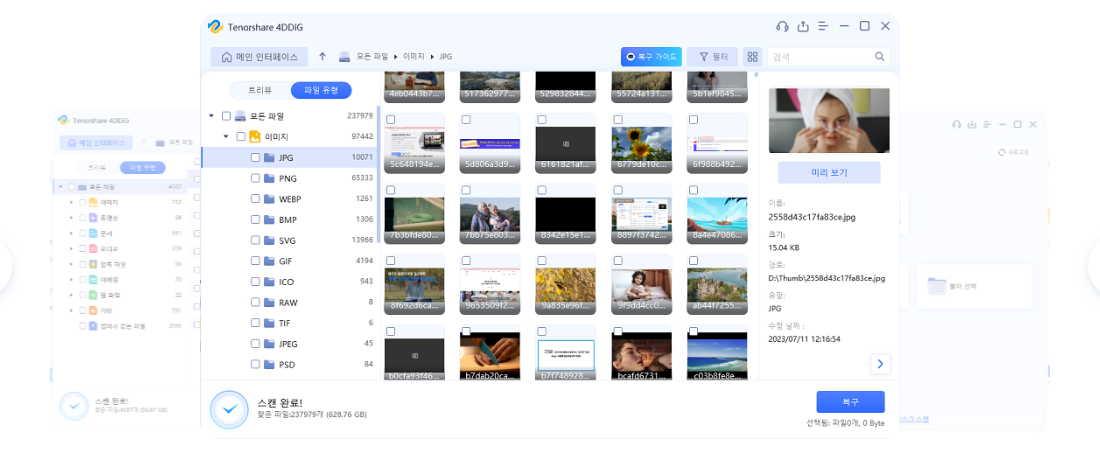Image resolution: width=1100 pixels, height=457 pixels.
Task: Click the 기타 category icon in back window
Action: pyautogui.click(x=93, y=310)
